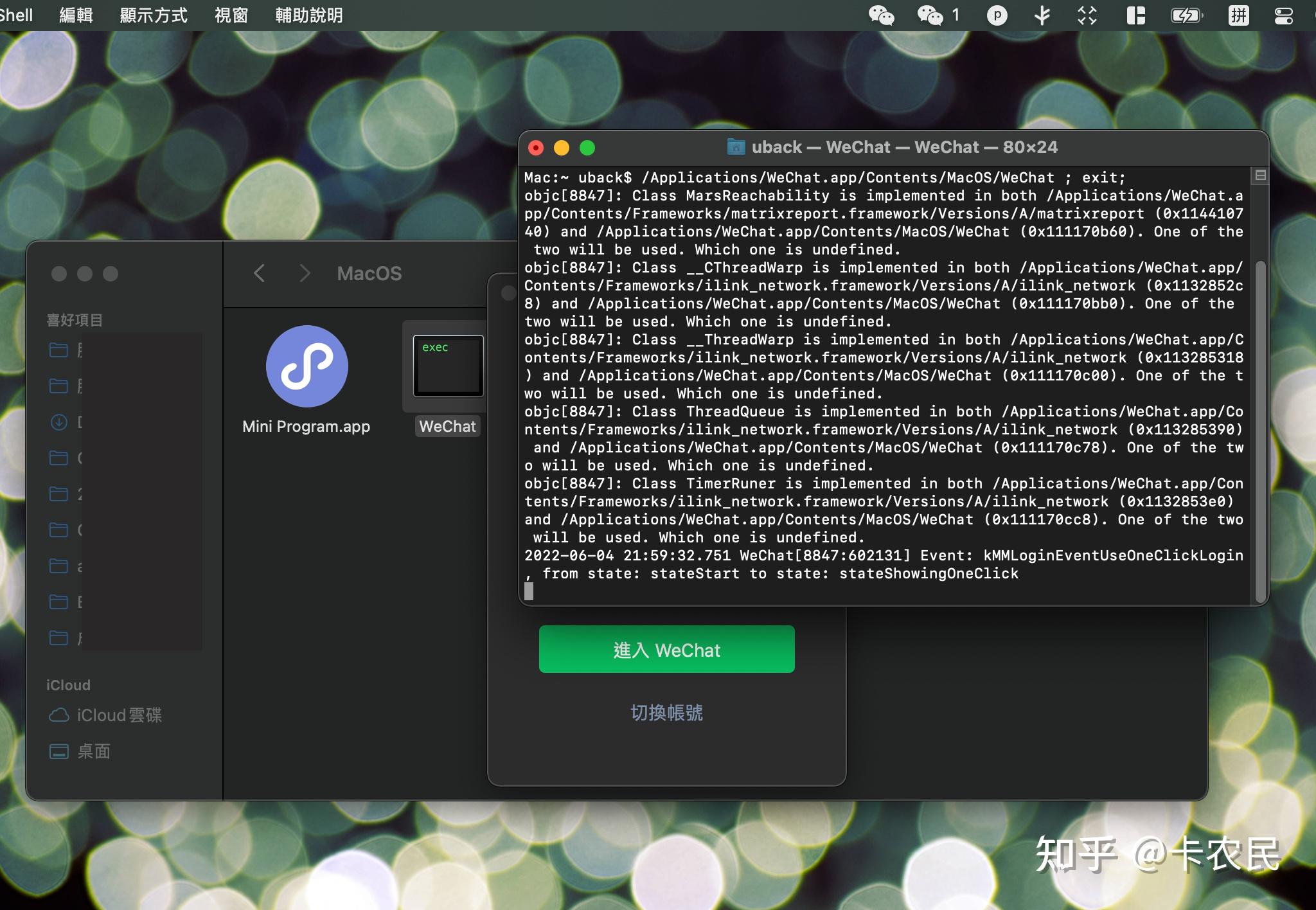The image size is (1316, 910).
Task: Open the 顯示方式 menu
Action: [x=154, y=15]
